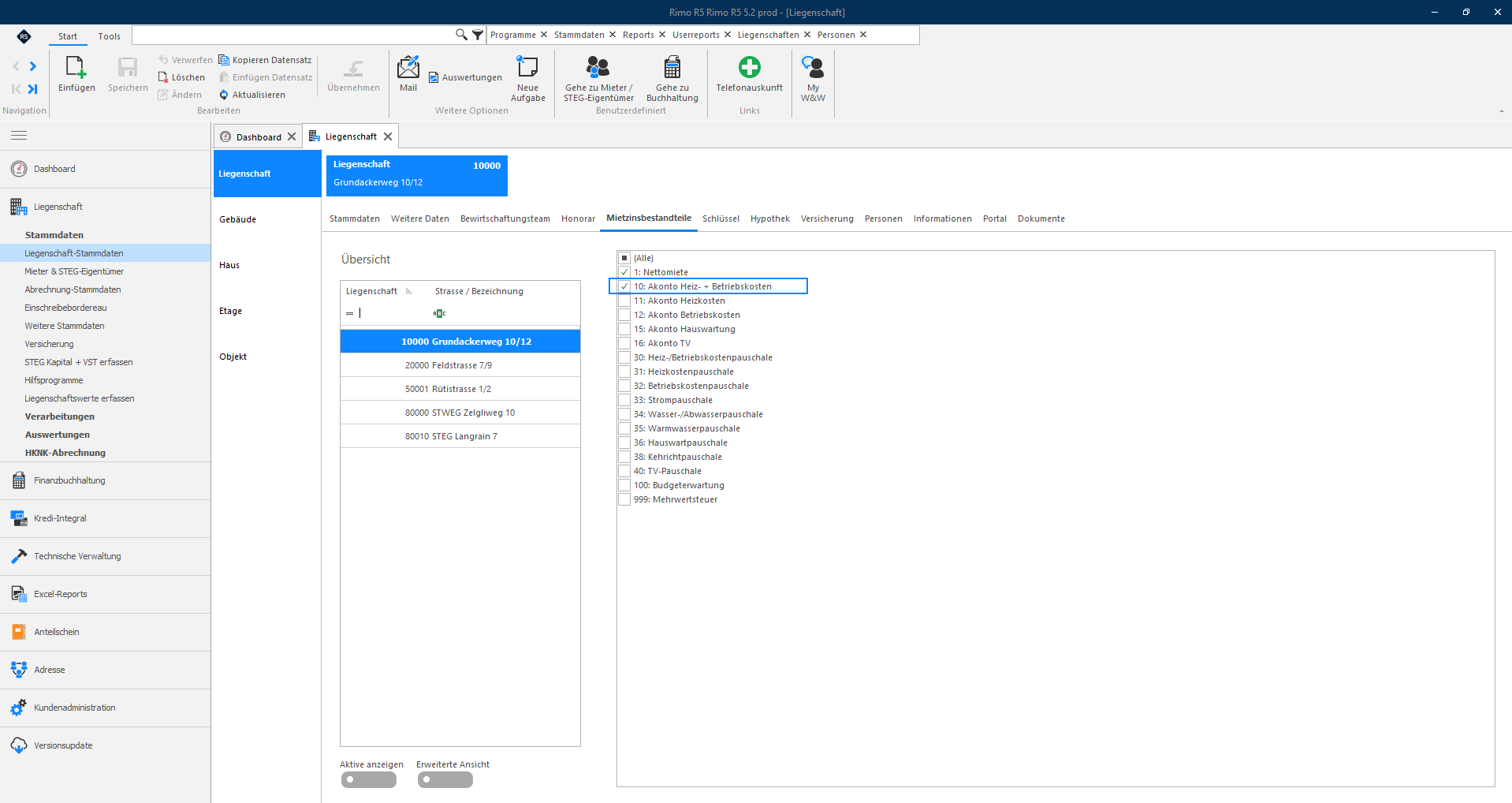Toggle the hamburger sidebar menu

[x=19, y=136]
